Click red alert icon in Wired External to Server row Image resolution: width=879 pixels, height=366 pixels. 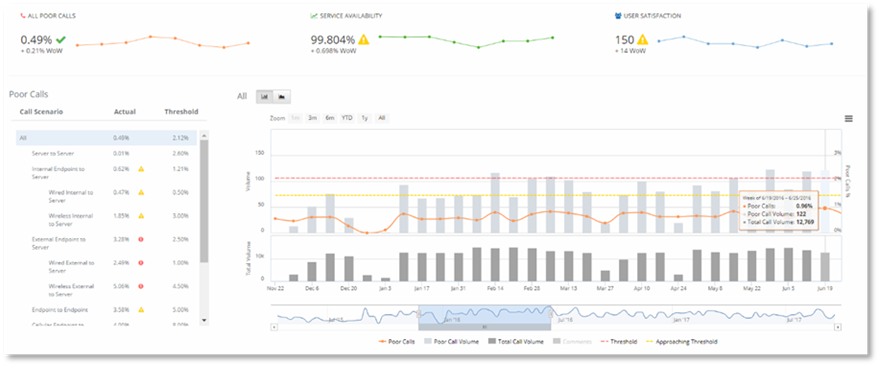coord(141,262)
